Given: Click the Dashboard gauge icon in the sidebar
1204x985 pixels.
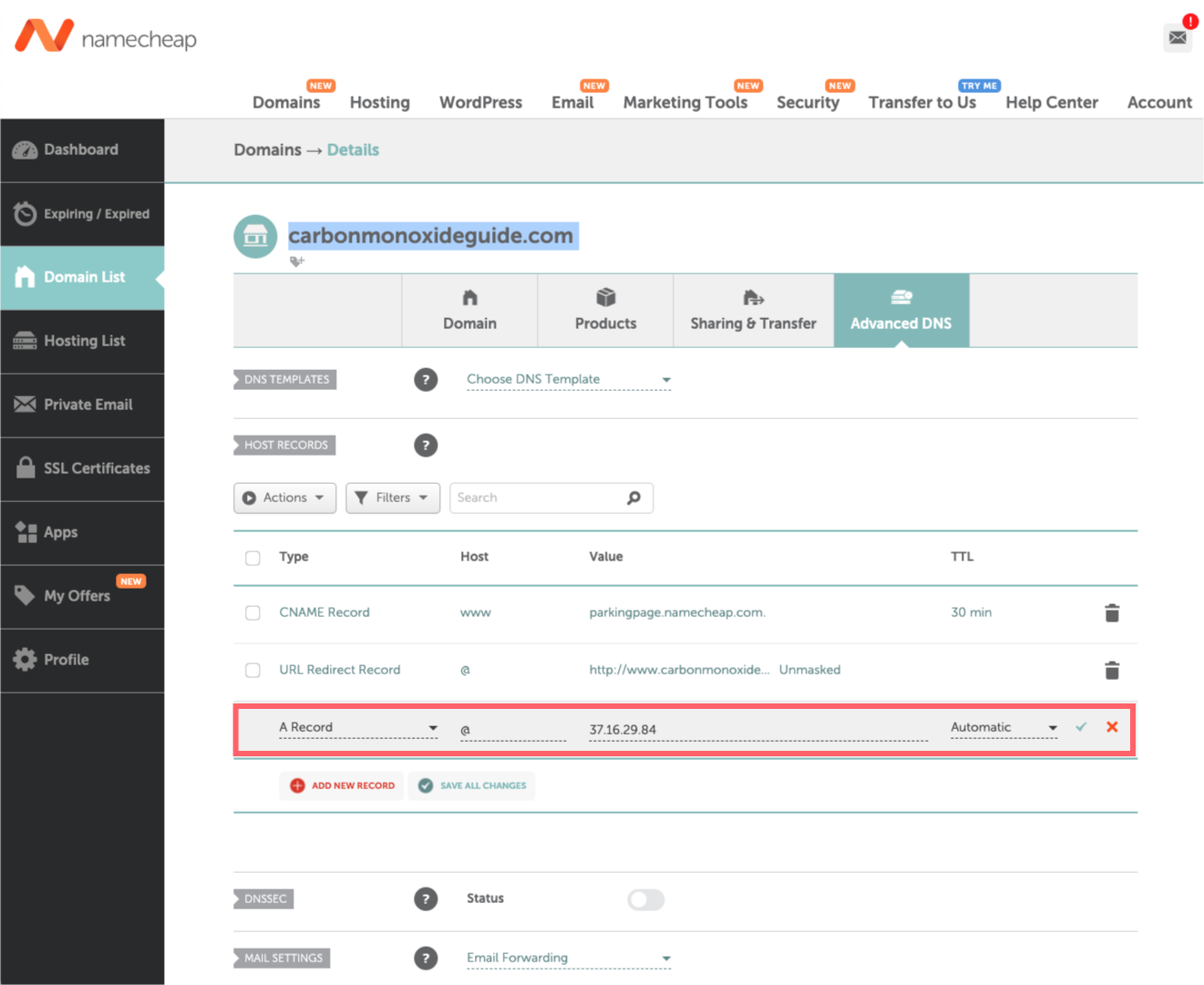Looking at the screenshot, I should tap(25, 150).
